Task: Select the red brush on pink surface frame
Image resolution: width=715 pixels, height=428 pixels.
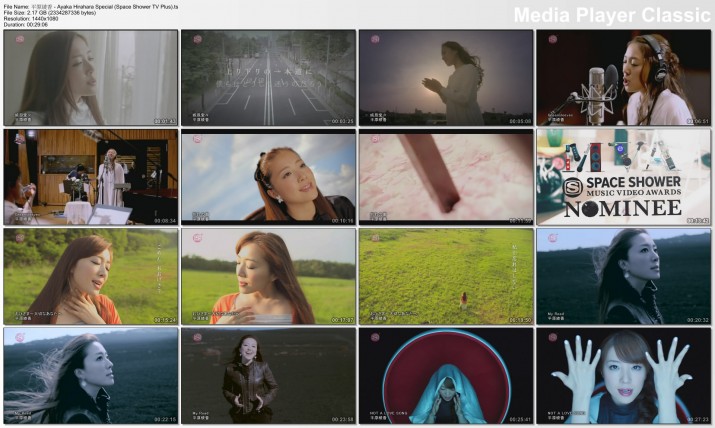Action: [446, 177]
